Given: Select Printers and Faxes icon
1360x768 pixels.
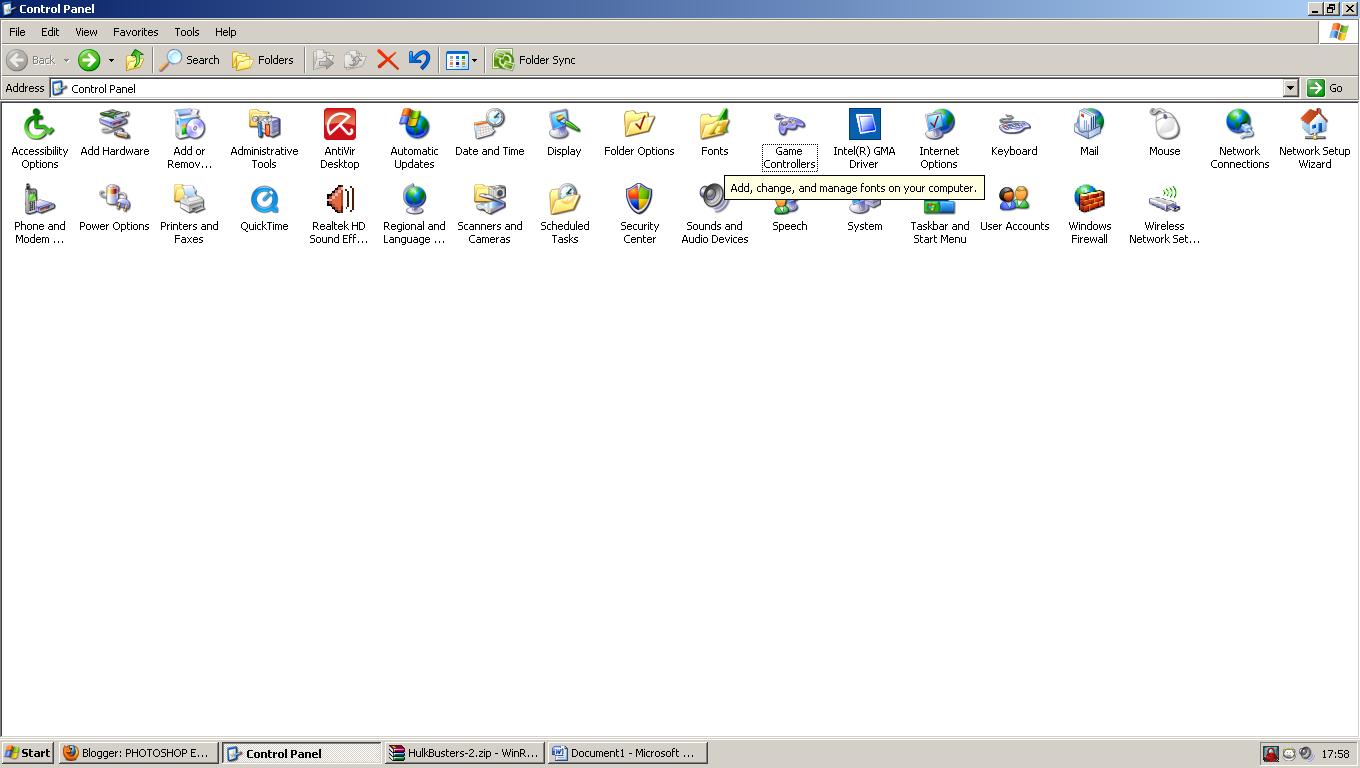Looking at the screenshot, I should pyautogui.click(x=189, y=200).
